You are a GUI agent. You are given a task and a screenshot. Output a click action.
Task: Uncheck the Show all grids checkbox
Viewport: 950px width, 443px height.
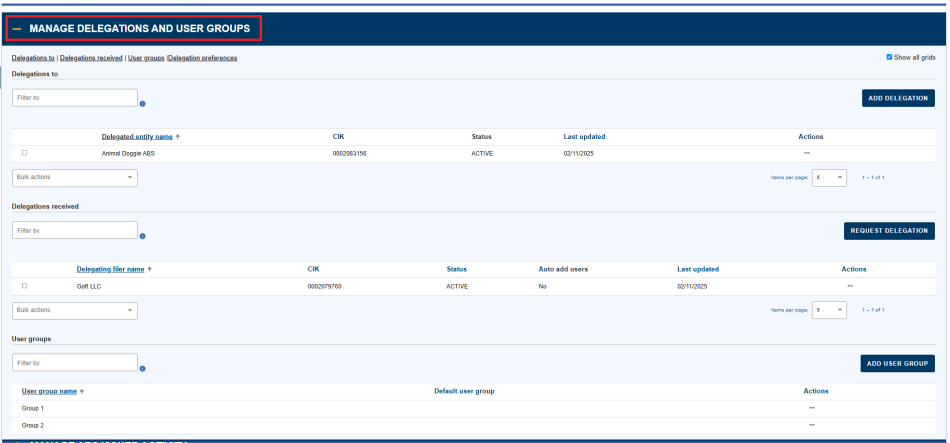pyautogui.click(x=889, y=57)
